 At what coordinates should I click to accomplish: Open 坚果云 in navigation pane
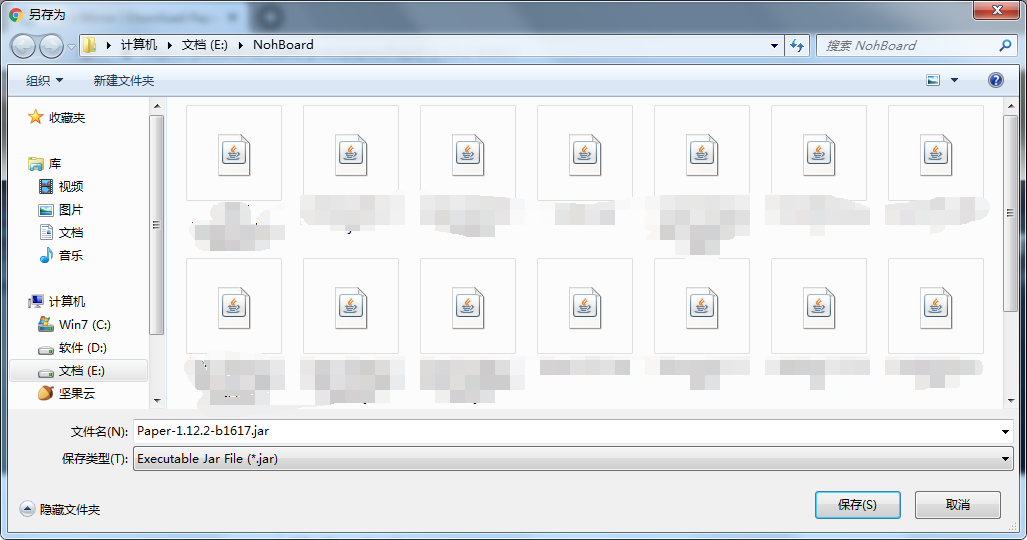click(67, 393)
